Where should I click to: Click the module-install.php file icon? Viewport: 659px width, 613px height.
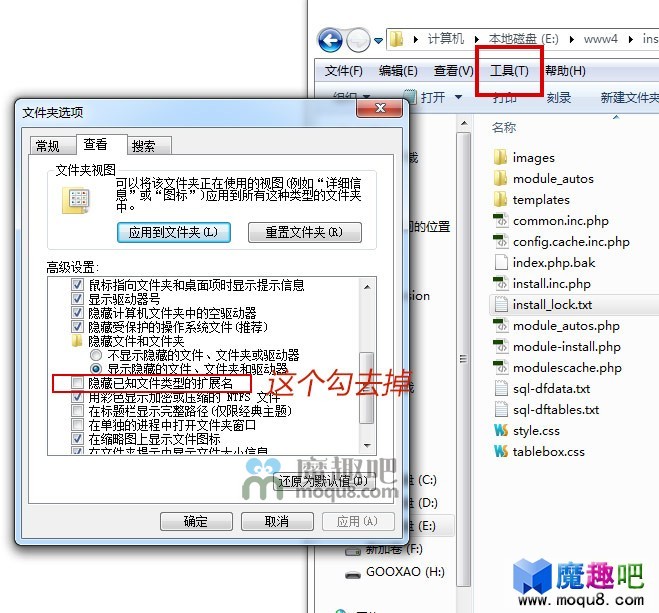tap(501, 347)
